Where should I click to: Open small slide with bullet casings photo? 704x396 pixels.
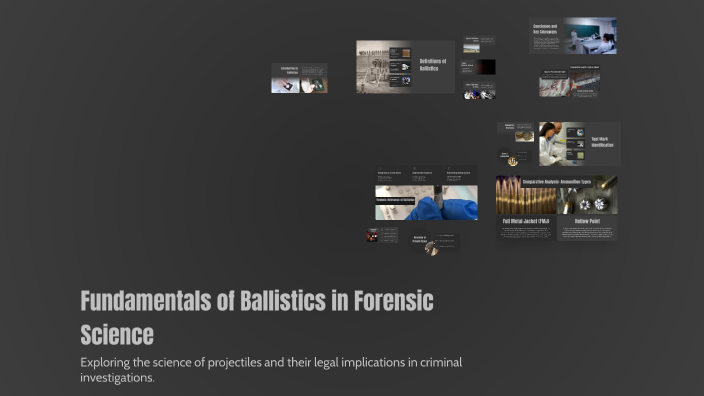tap(516, 132)
